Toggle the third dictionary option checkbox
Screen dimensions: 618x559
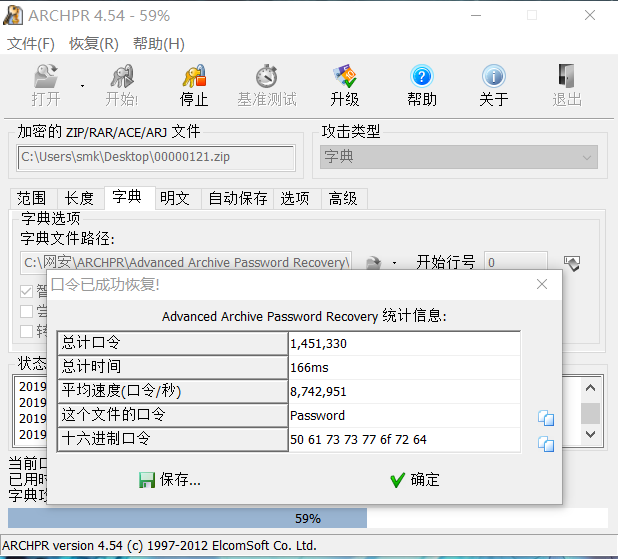coord(26,331)
